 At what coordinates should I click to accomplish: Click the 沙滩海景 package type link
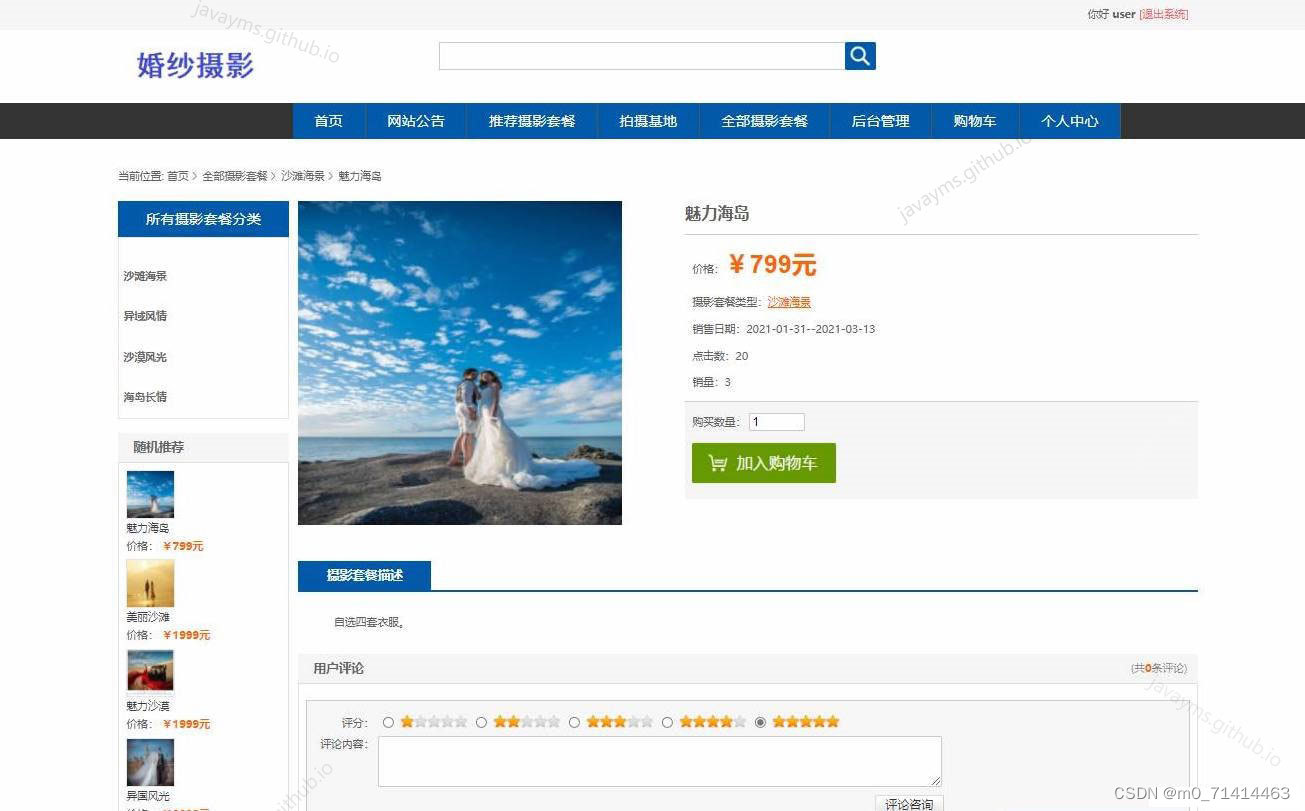[789, 302]
